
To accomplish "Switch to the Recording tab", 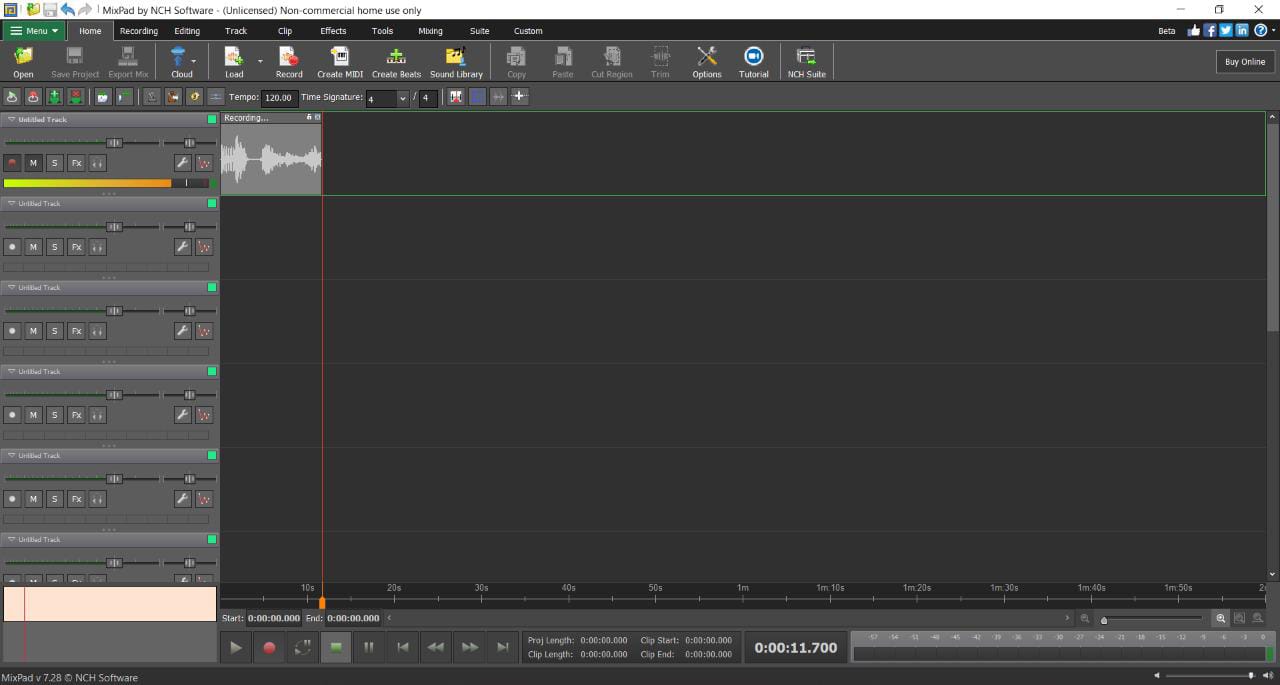I will point(139,31).
